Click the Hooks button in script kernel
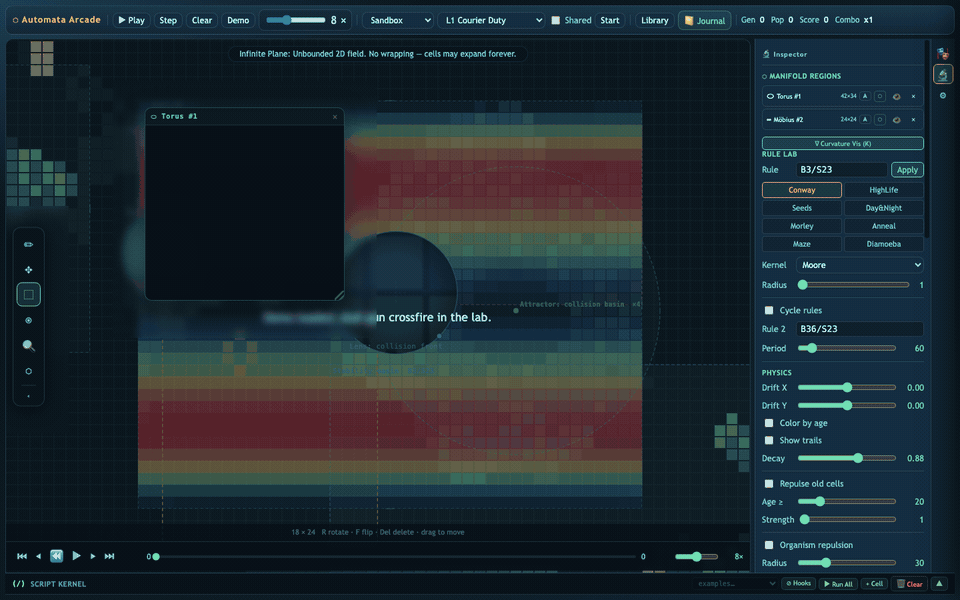The height and width of the screenshot is (600, 960). pos(798,583)
